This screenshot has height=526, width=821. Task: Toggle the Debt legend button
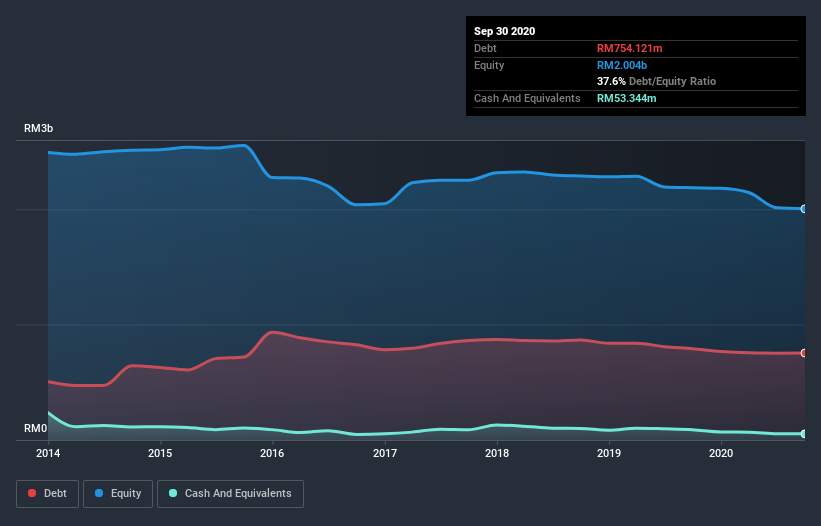tap(47, 494)
